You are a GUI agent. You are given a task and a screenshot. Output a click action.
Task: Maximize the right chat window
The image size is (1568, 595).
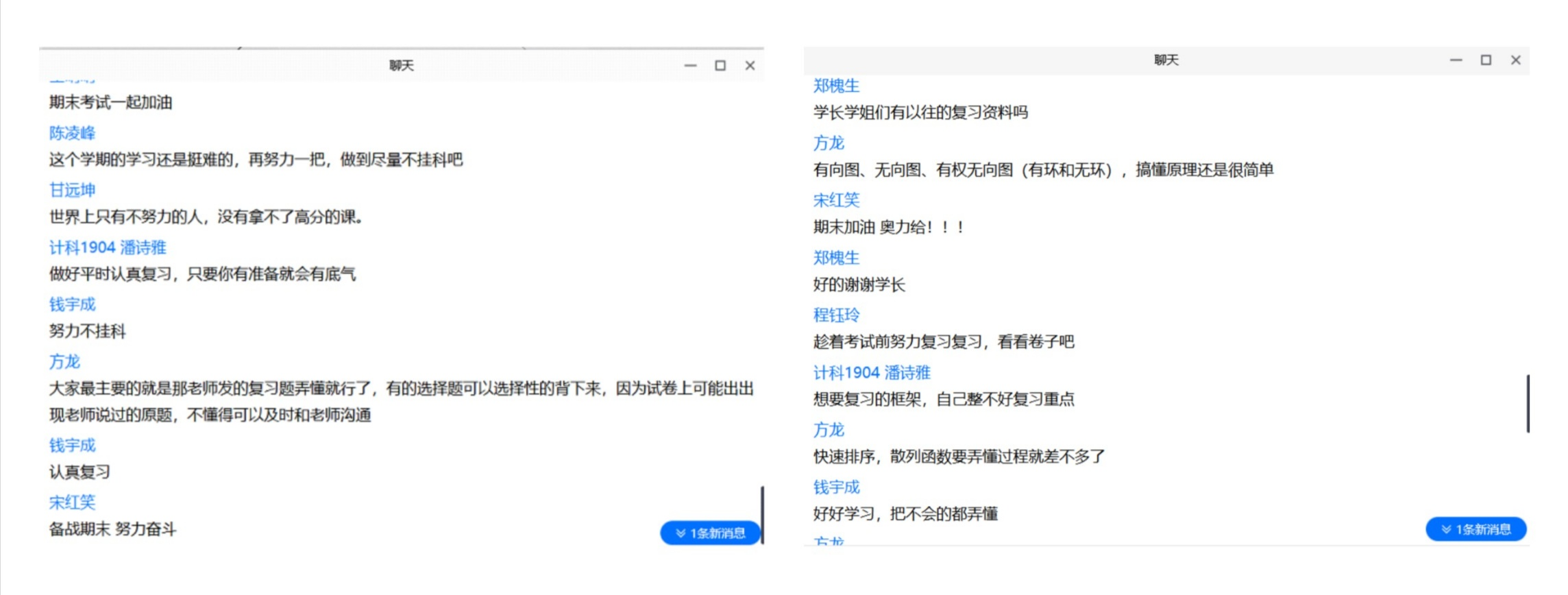coord(1486,60)
